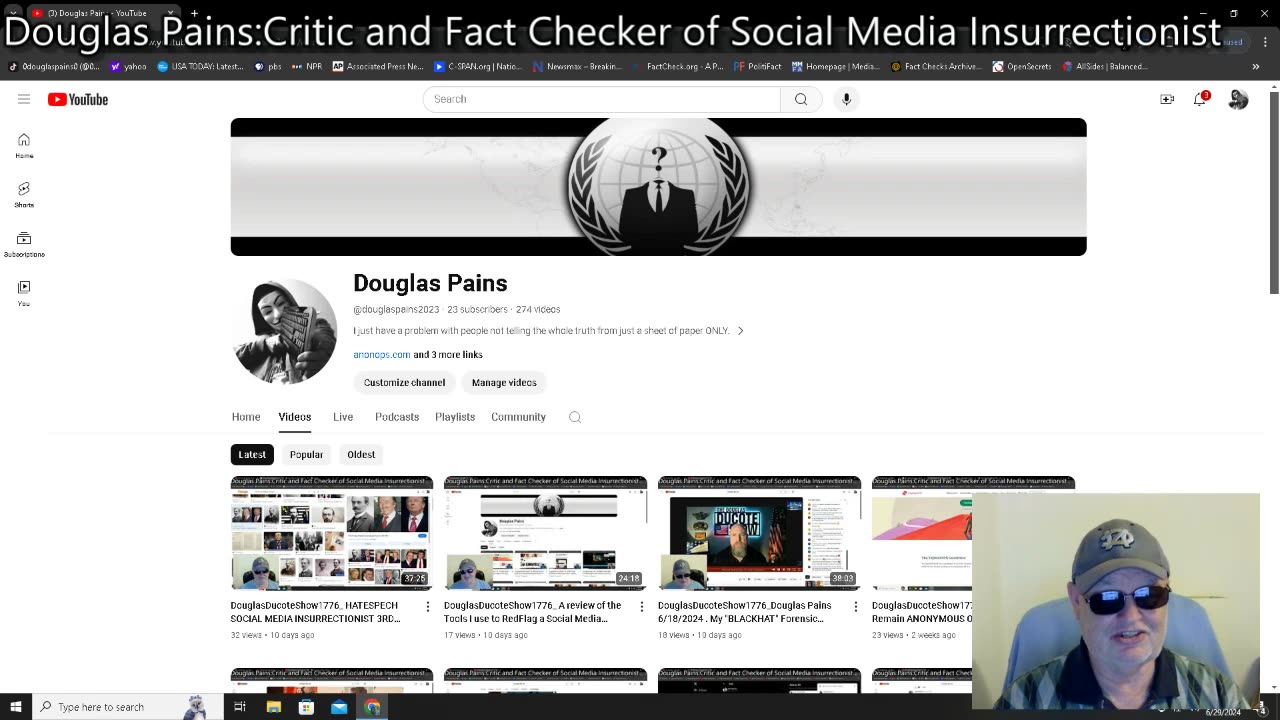This screenshot has width=1280, height=720.
Task: Open the notifications bell
Action: coord(1200,99)
